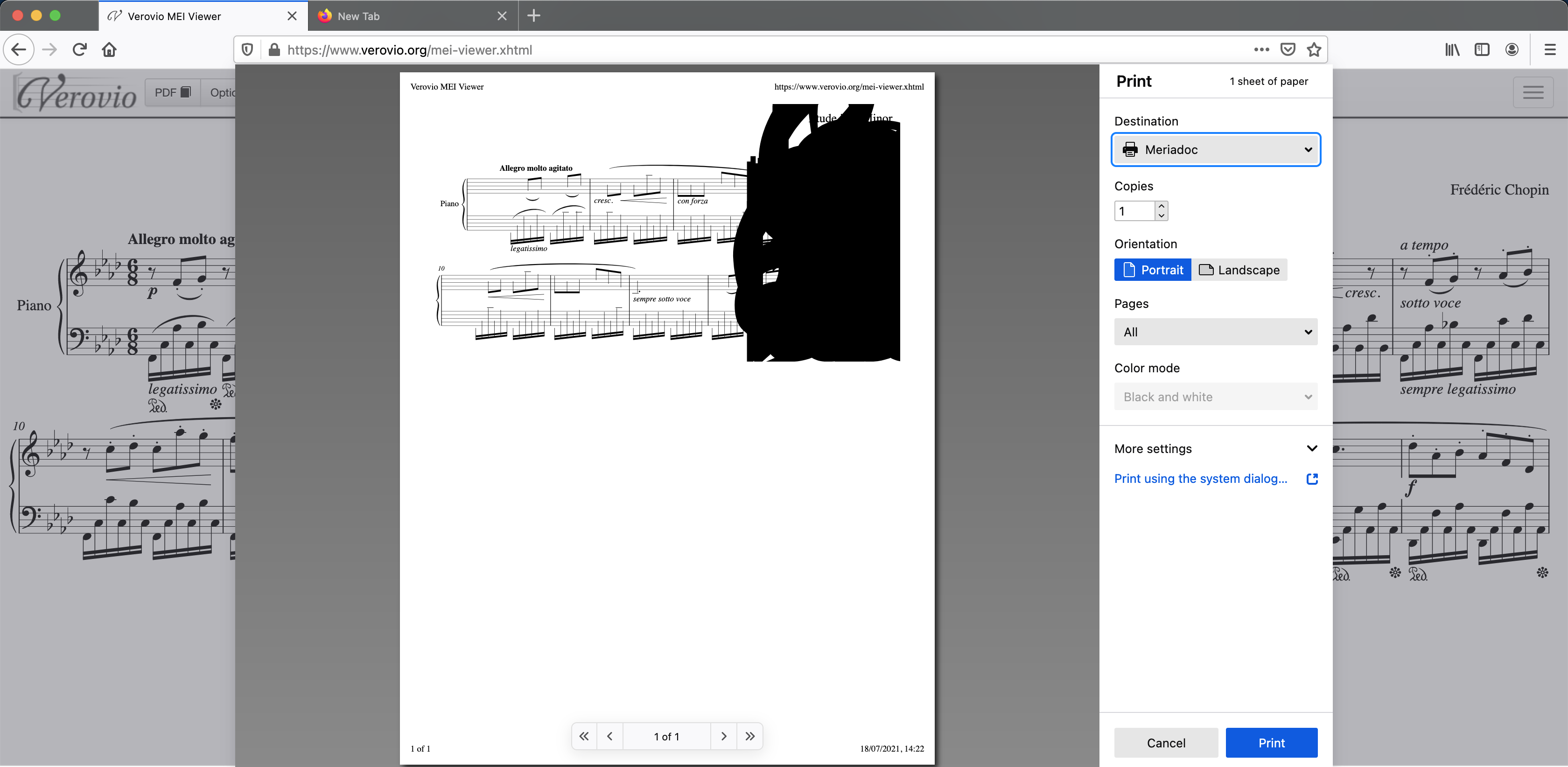This screenshot has width=1568, height=767.
Task: Open the system print dialog
Action: [x=1200, y=479]
